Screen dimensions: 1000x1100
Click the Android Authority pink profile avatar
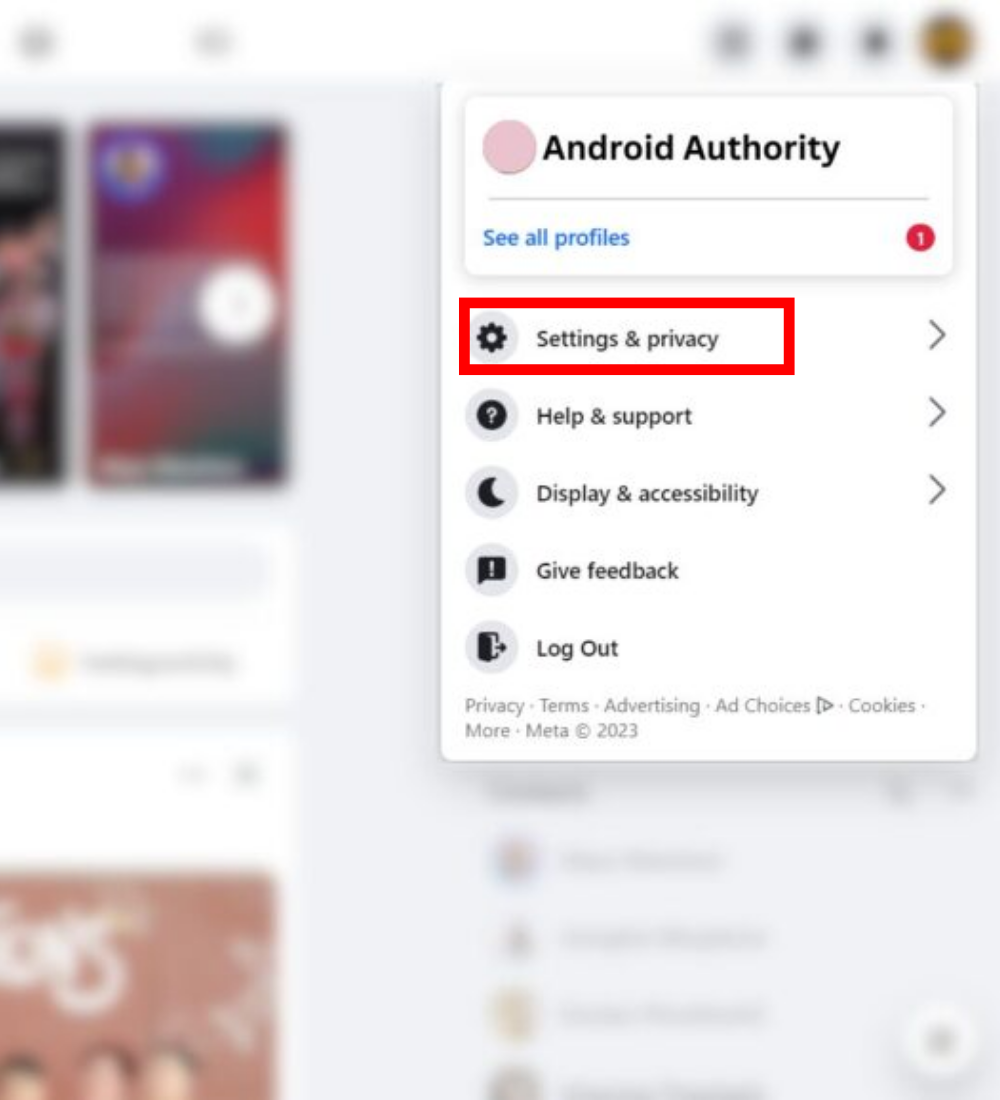509,147
